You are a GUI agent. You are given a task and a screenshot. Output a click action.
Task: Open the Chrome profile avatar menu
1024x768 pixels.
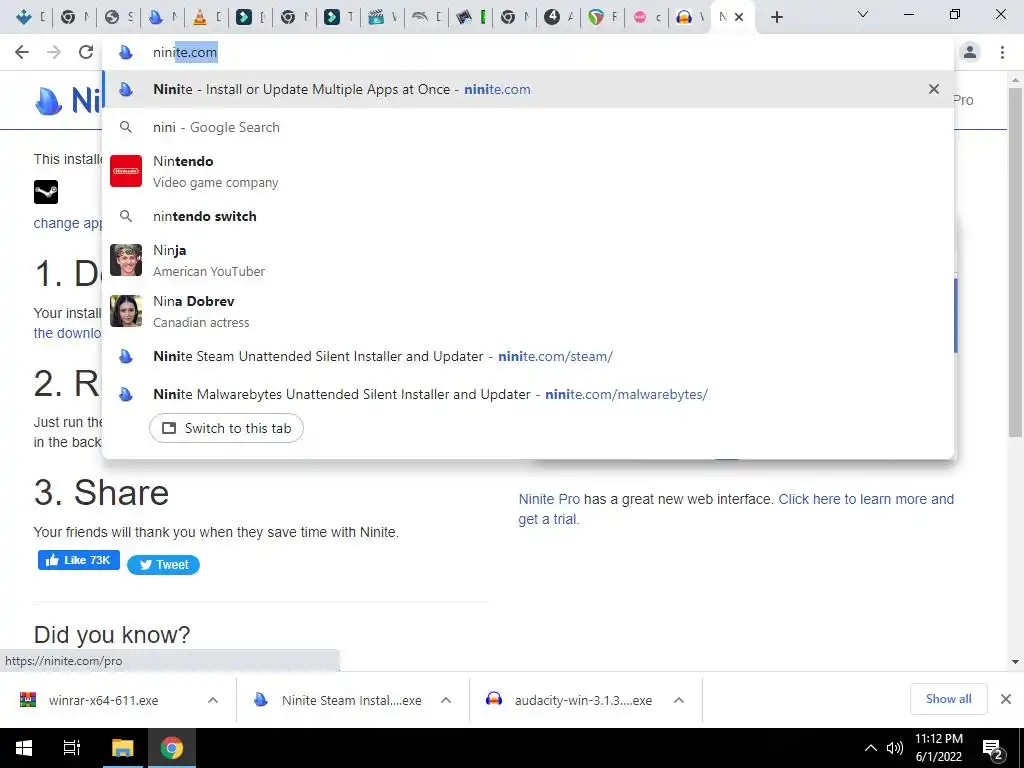(x=970, y=52)
